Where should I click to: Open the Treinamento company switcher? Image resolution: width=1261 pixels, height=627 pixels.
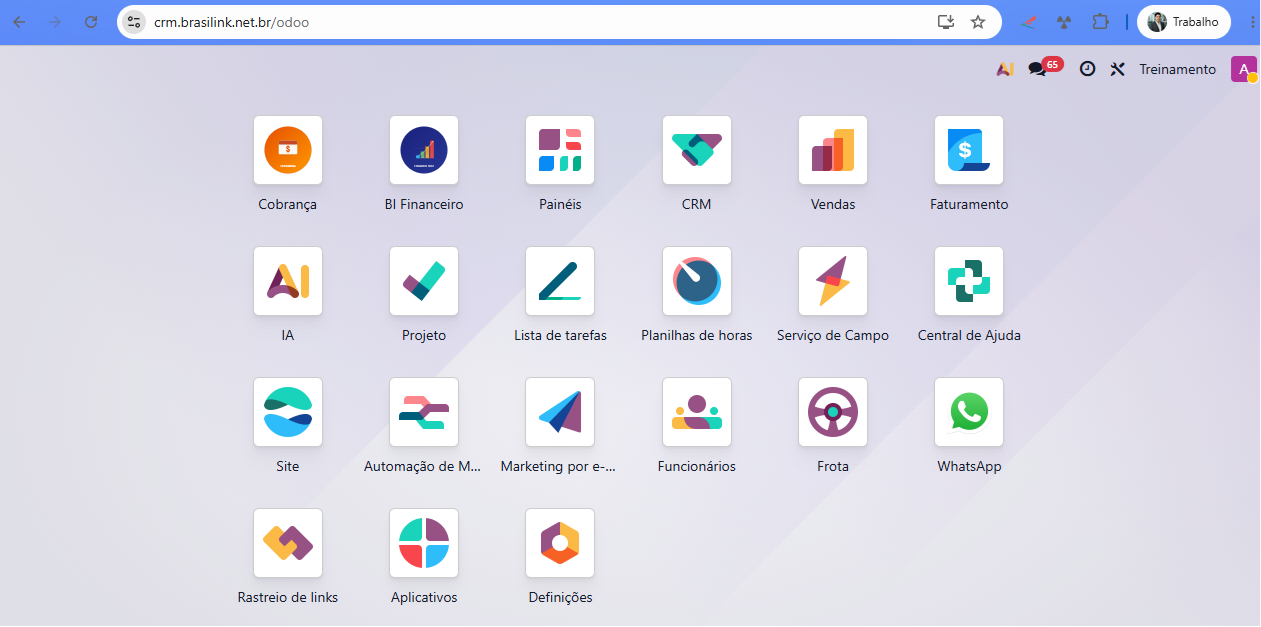pyautogui.click(x=1178, y=69)
